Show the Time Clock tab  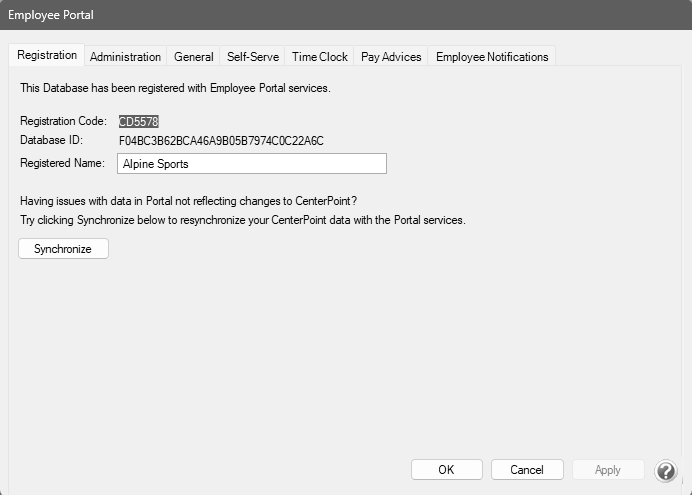319,57
